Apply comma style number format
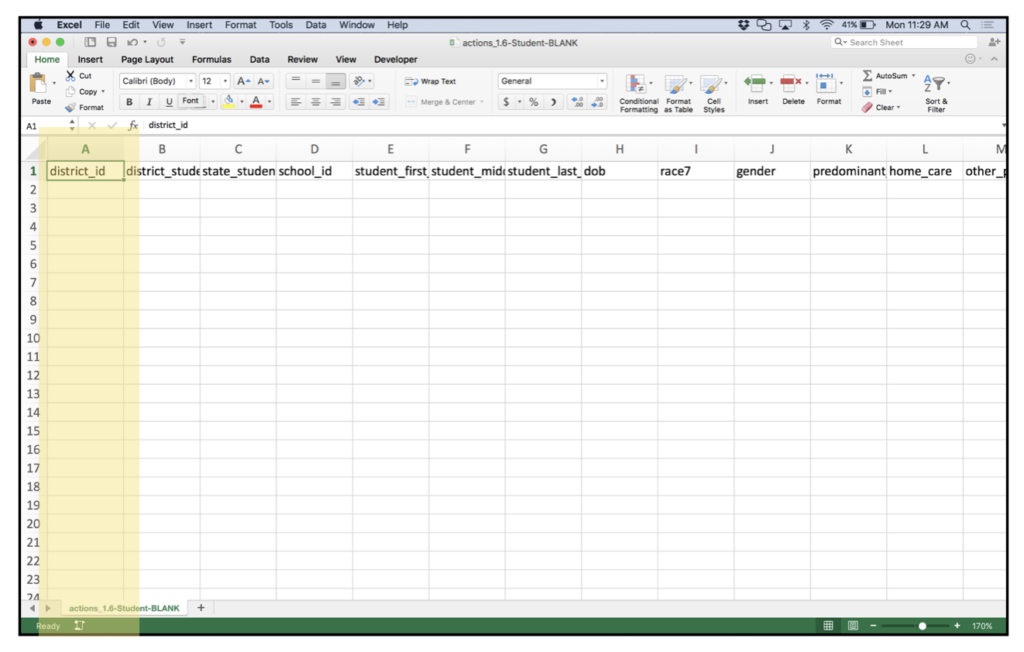1024x652 pixels. click(553, 102)
